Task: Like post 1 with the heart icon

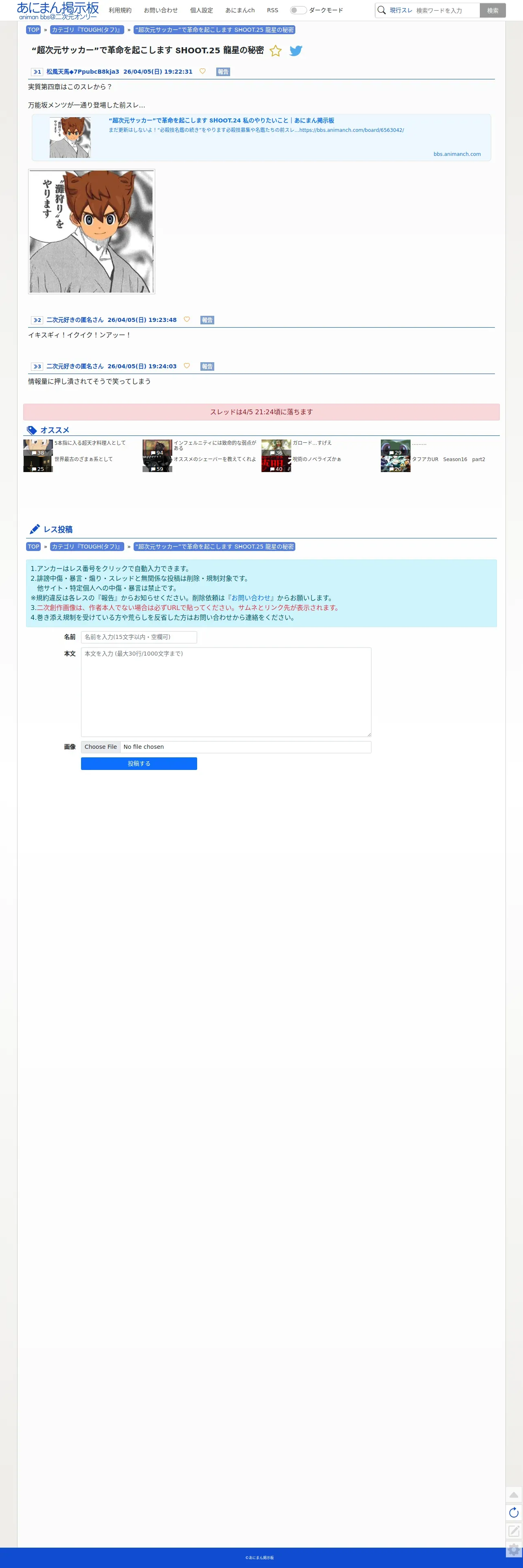Action: coord(202,71)
